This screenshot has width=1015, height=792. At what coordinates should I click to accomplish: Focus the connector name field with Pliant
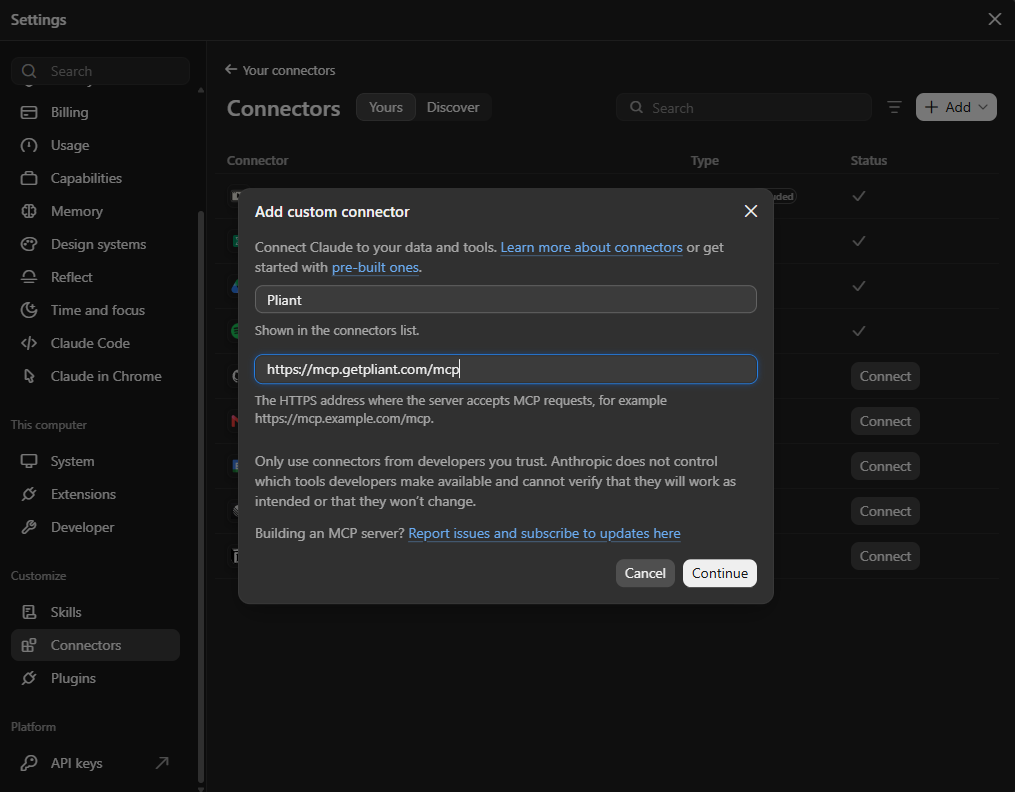point(506,300)
